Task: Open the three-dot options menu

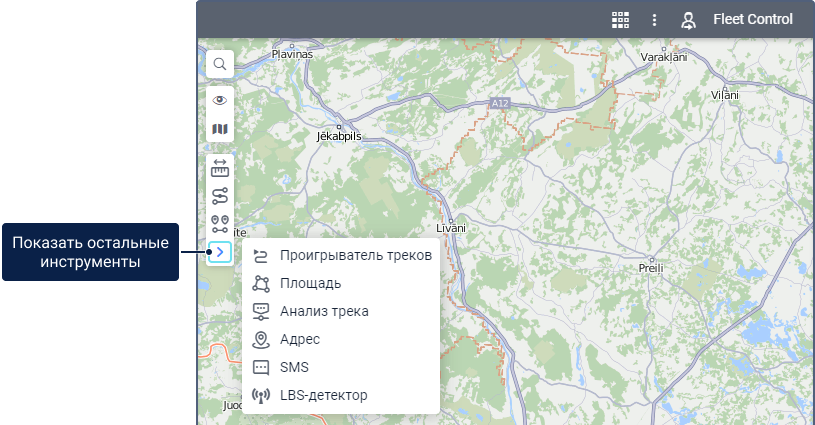Action: (x=654, y=20)
